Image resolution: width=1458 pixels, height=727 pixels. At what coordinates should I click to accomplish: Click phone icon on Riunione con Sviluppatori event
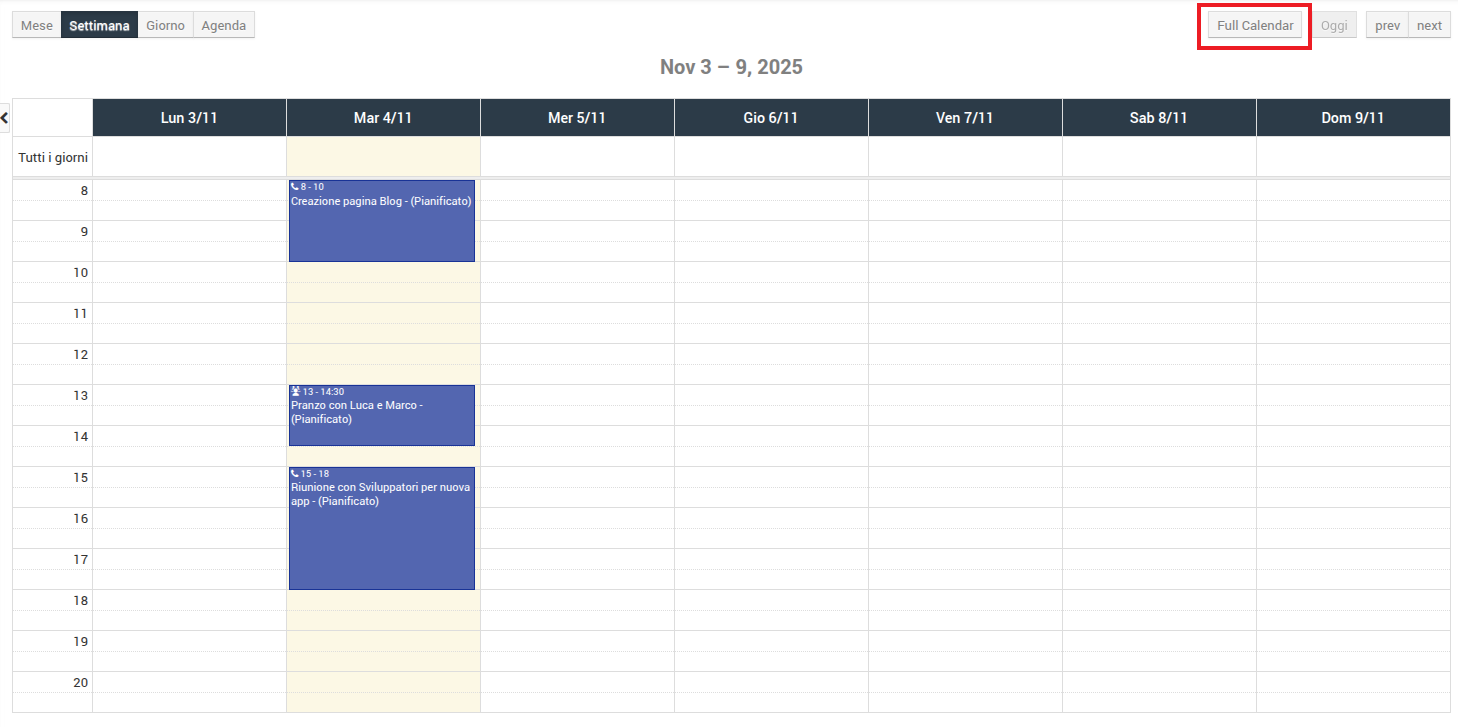(295, 474)
